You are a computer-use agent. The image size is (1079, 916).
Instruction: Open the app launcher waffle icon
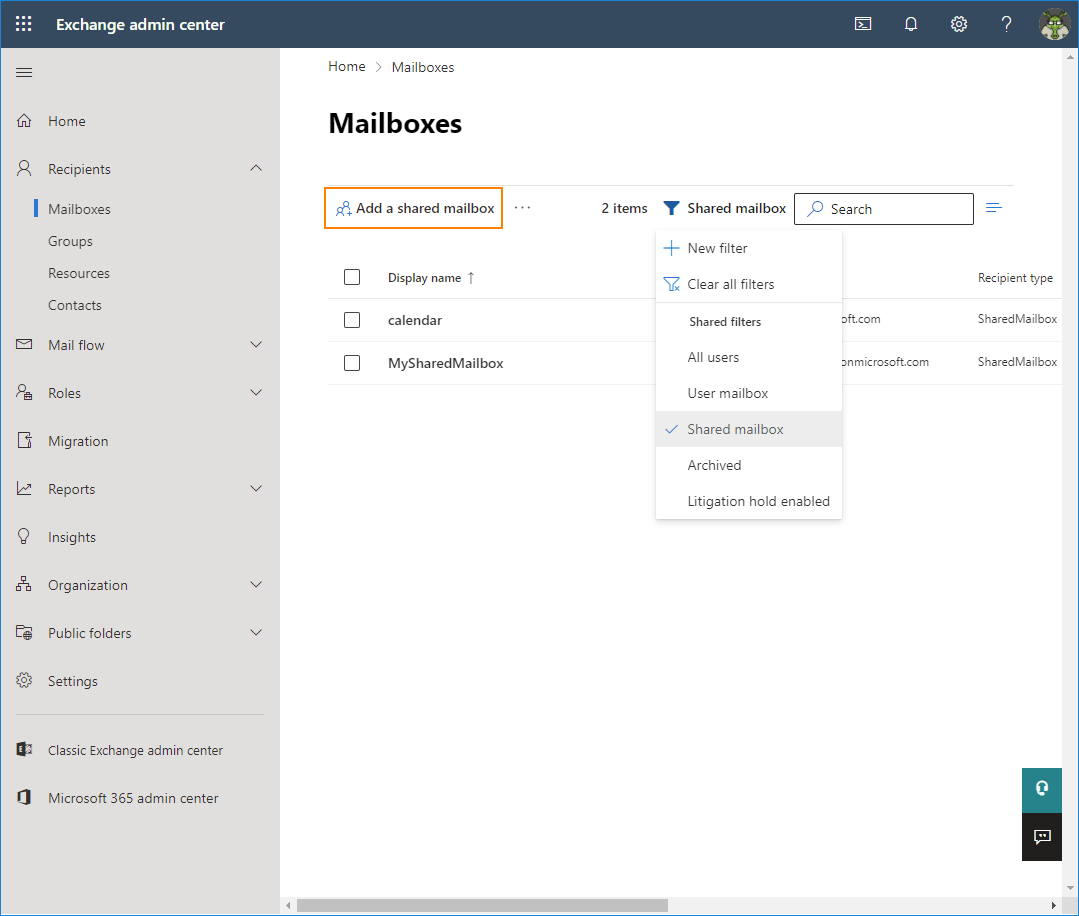point(23,24)
